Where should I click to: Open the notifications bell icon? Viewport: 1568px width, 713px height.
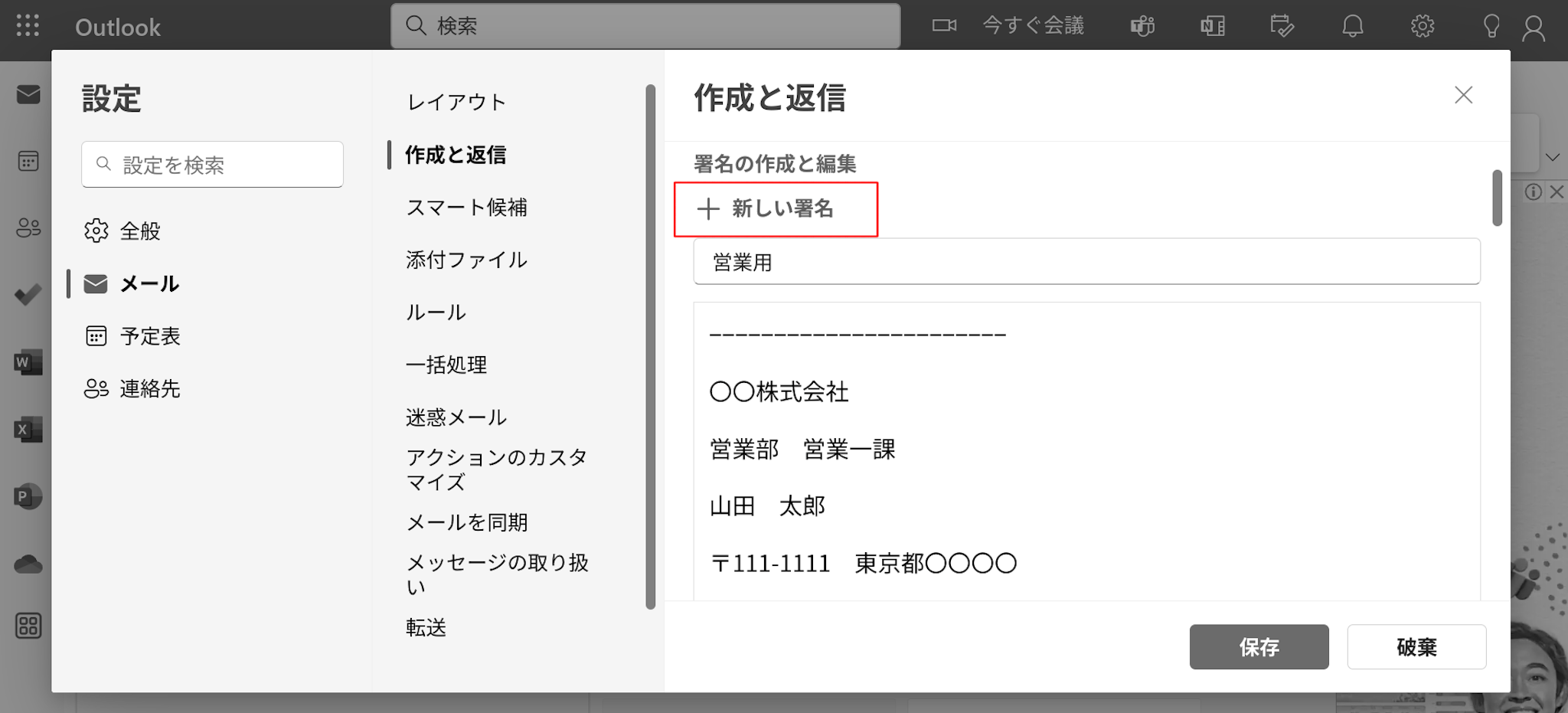[1352, 26]
